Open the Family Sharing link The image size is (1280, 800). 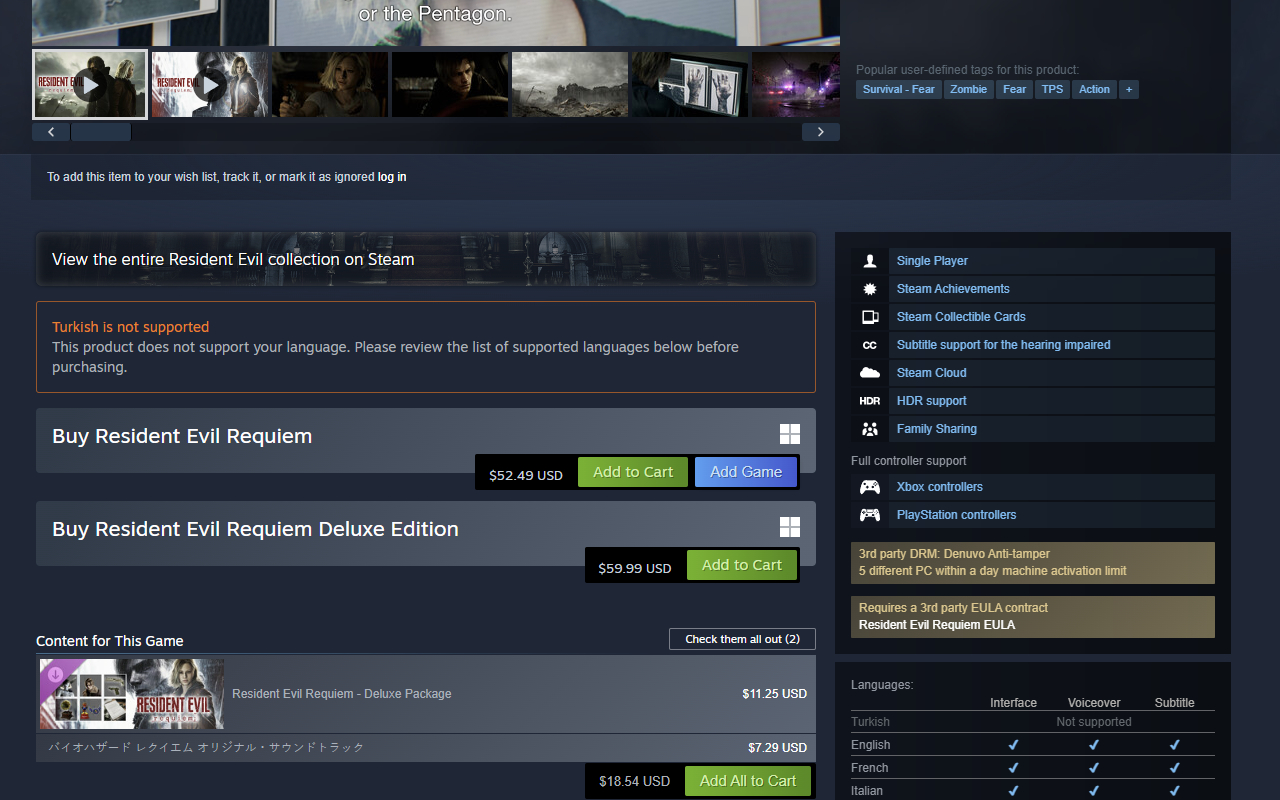coord(937,429)
